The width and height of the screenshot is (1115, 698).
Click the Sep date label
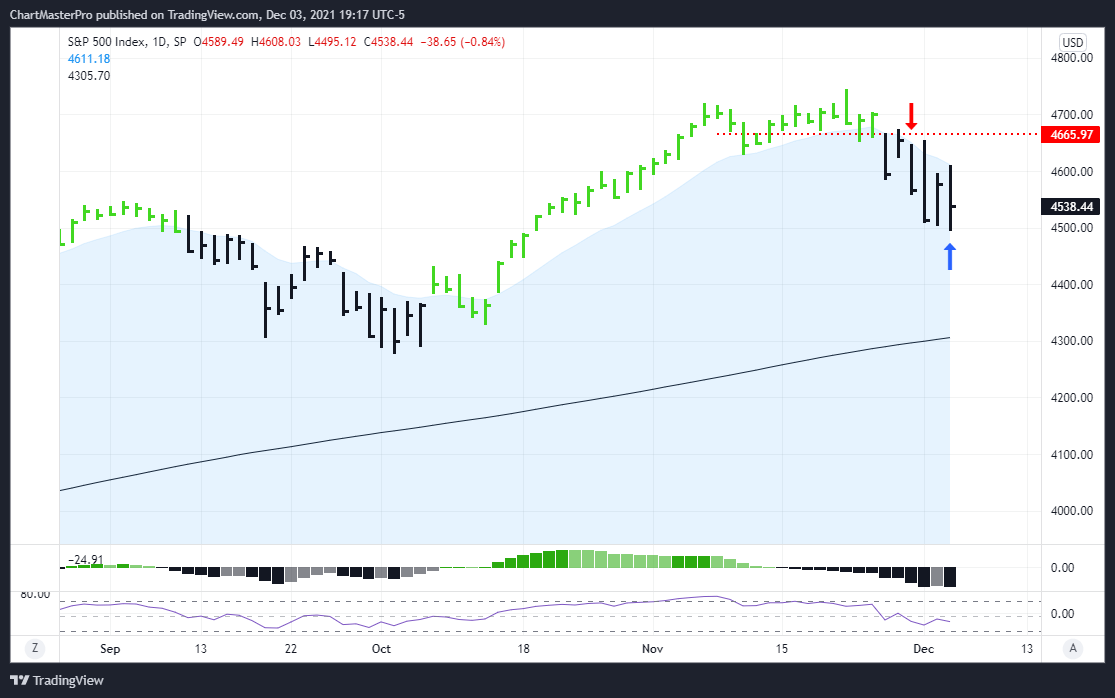pos(110,649)
